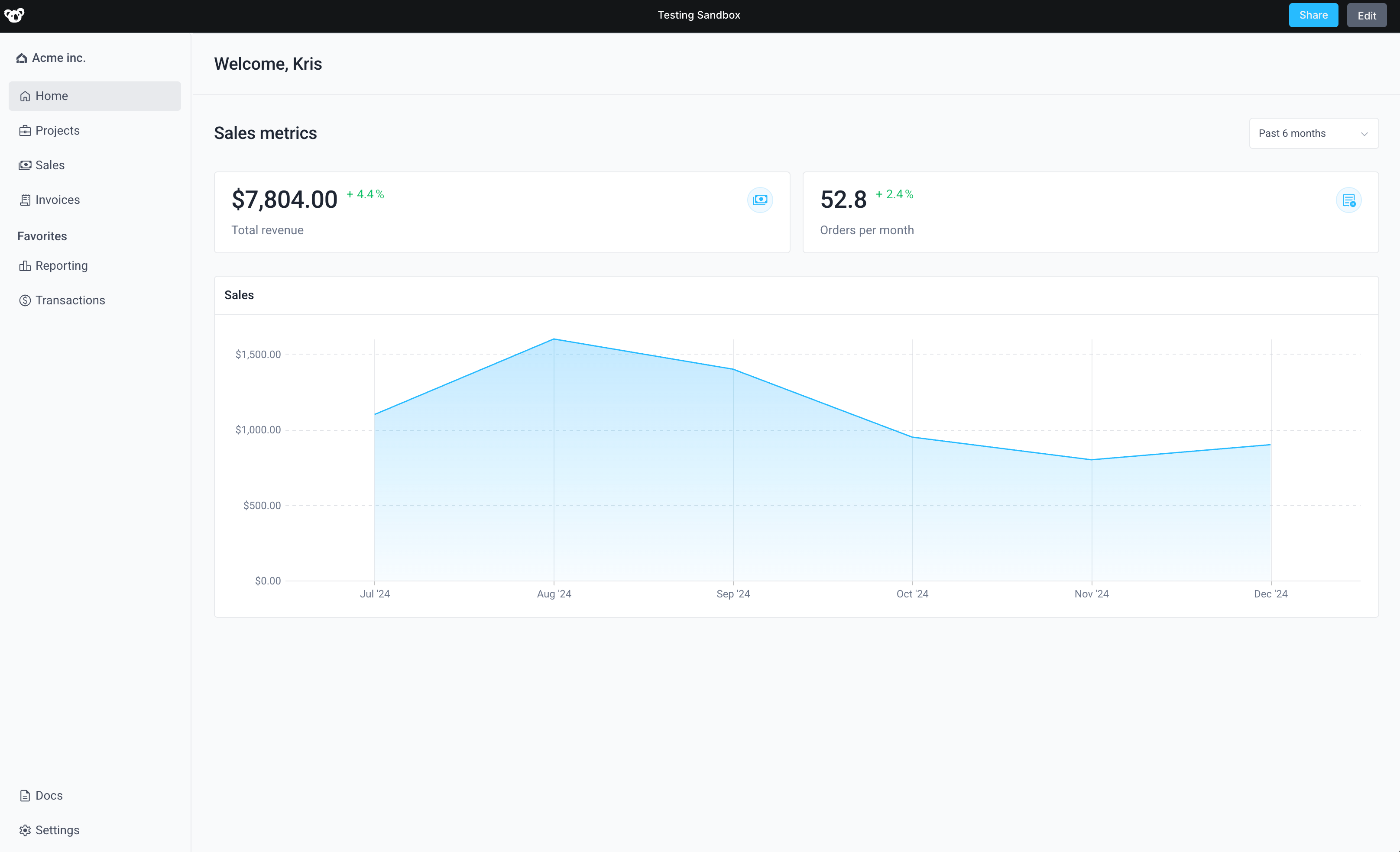Click the chevron arrow in period selector

pos(1364,134)
